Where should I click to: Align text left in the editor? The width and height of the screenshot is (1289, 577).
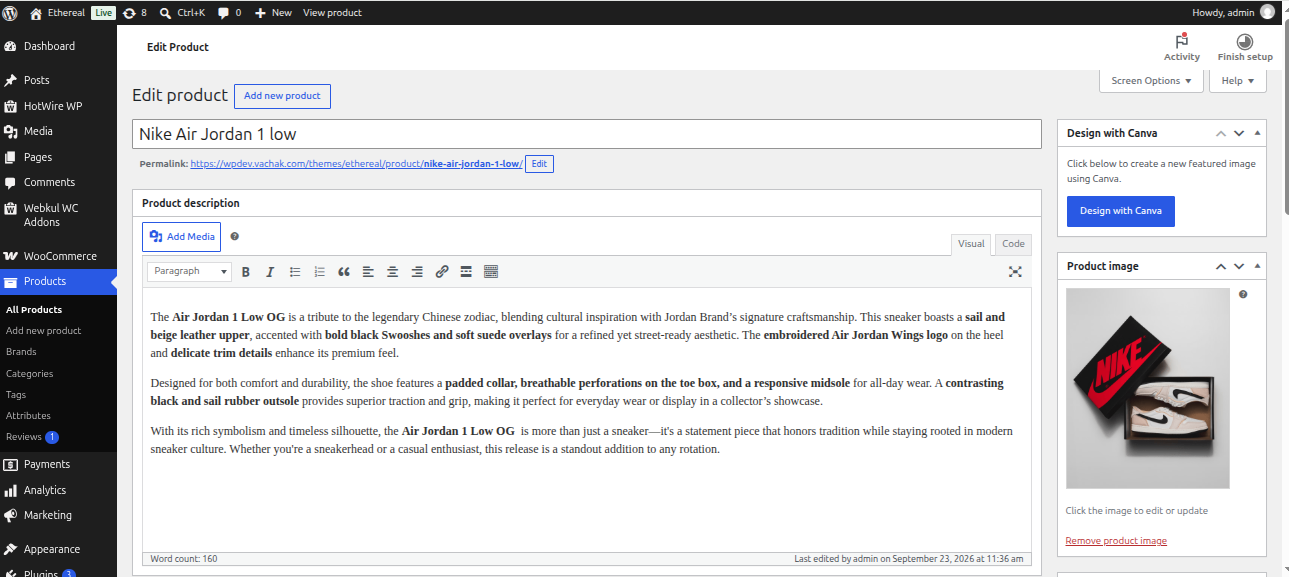click(368, 272)
